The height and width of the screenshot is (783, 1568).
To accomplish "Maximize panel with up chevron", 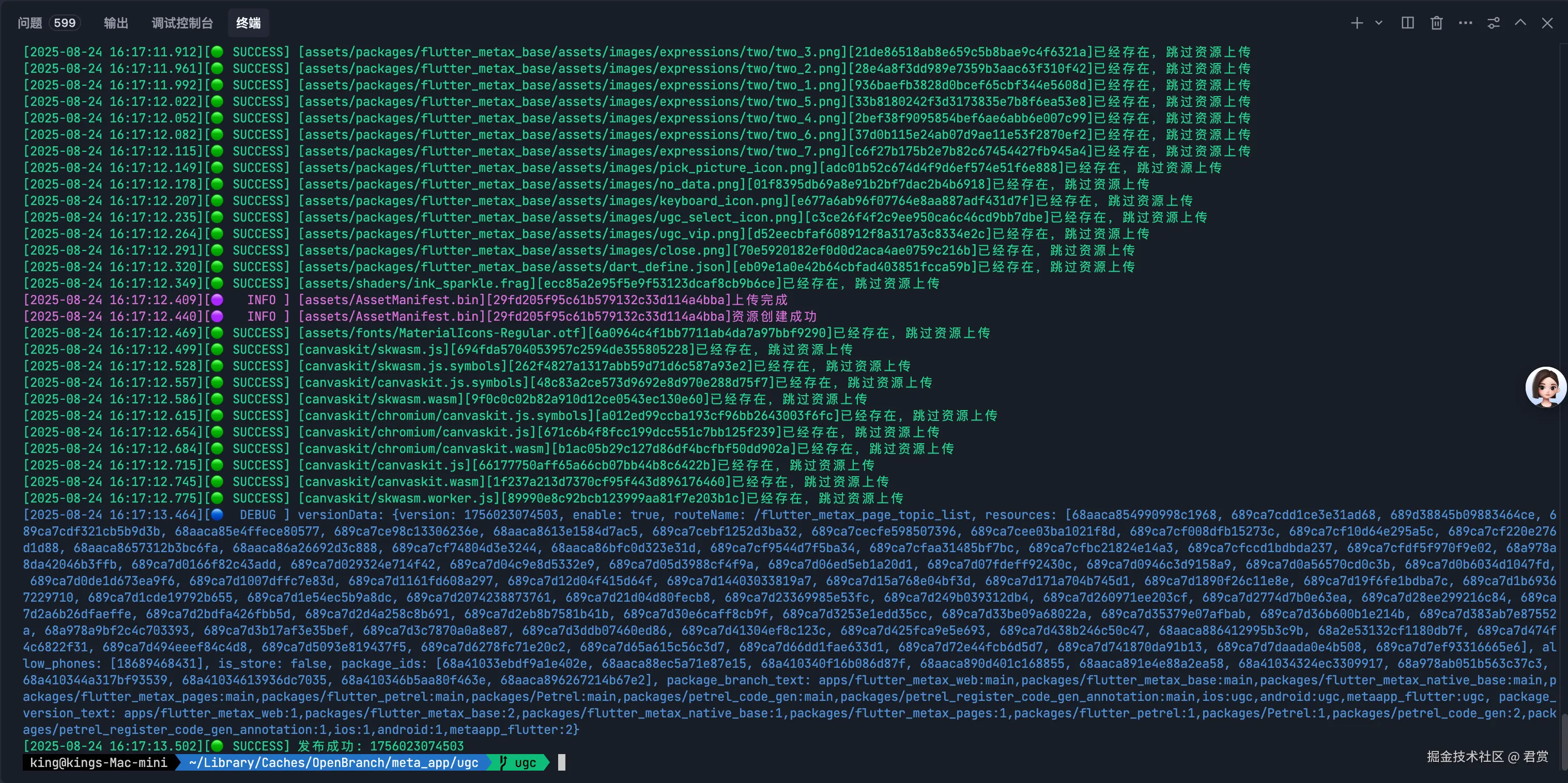I will coord(1520,23).
